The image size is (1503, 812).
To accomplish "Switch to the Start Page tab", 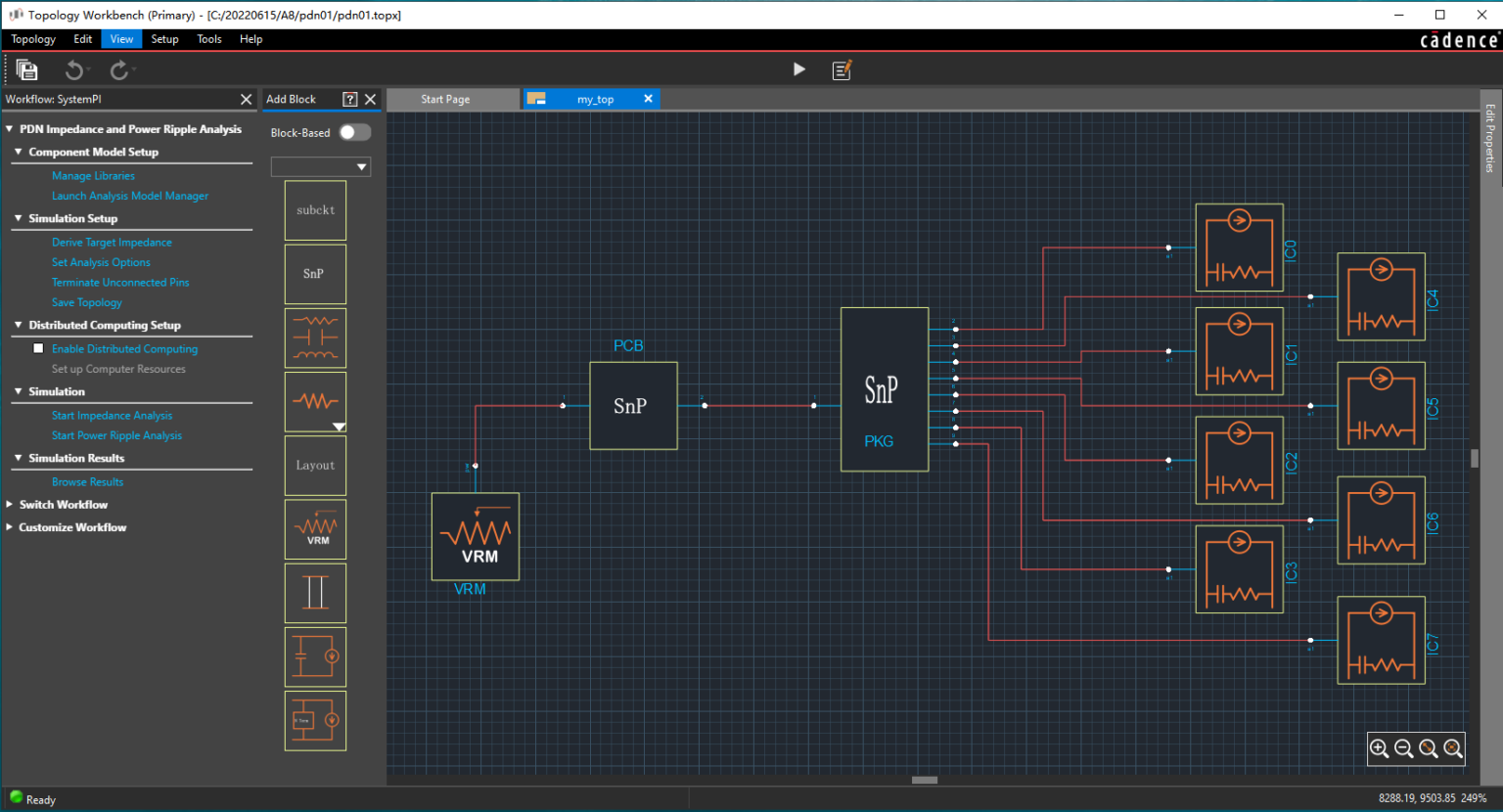I will 445,99.
